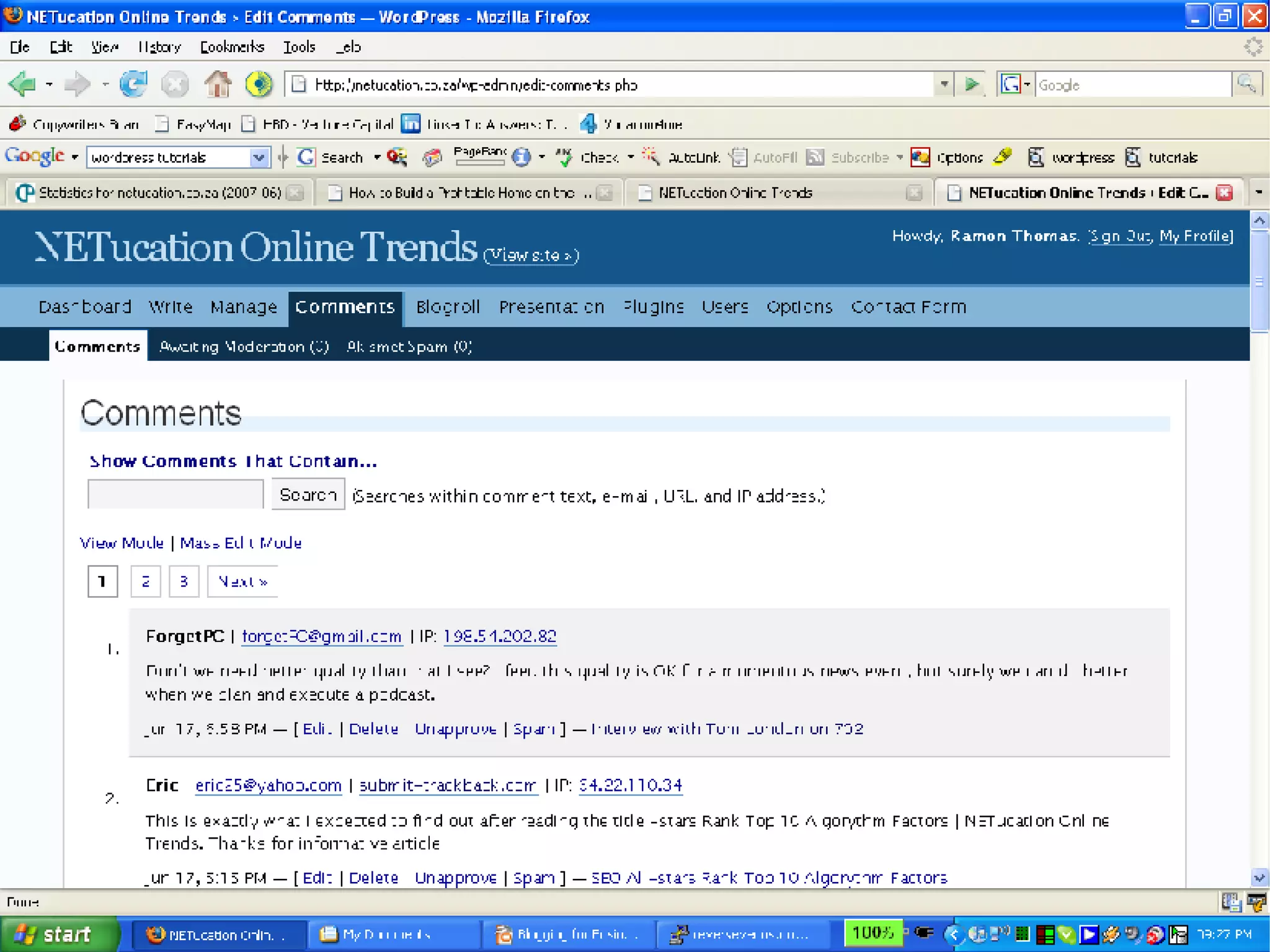Click the Show Comments search text field

pyautogui.click(x=175, y=495)
